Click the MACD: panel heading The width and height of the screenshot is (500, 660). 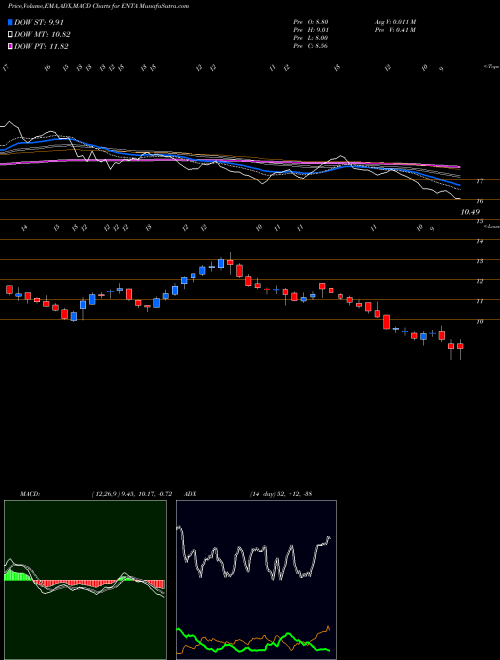29,494
